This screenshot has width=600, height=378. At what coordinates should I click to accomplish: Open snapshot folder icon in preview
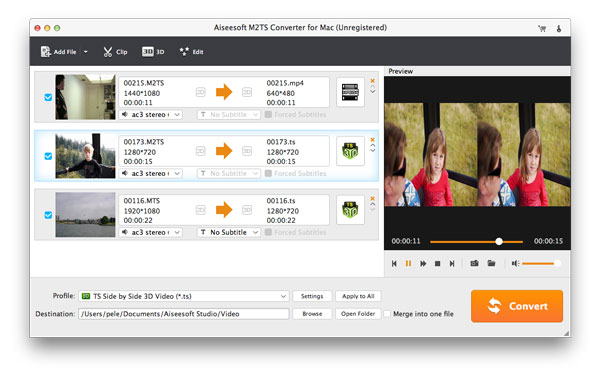[491, 263]
